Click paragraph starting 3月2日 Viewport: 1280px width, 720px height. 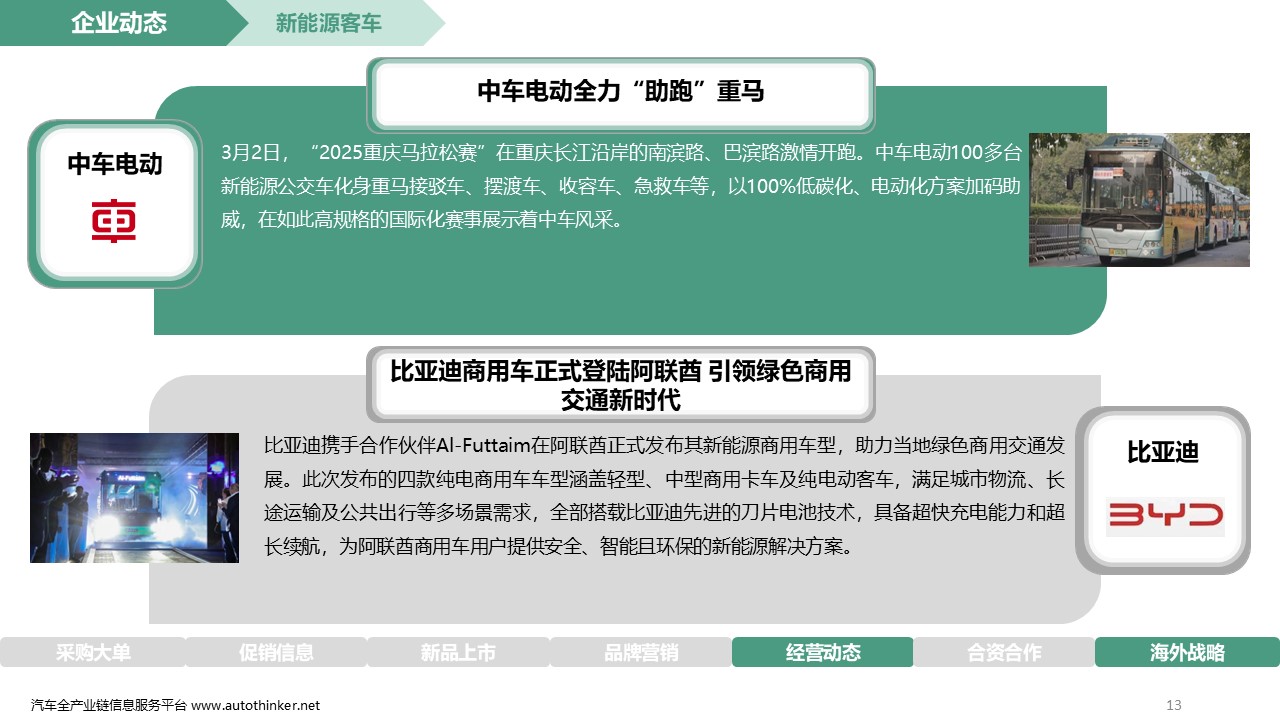click(x=621, y=186)
